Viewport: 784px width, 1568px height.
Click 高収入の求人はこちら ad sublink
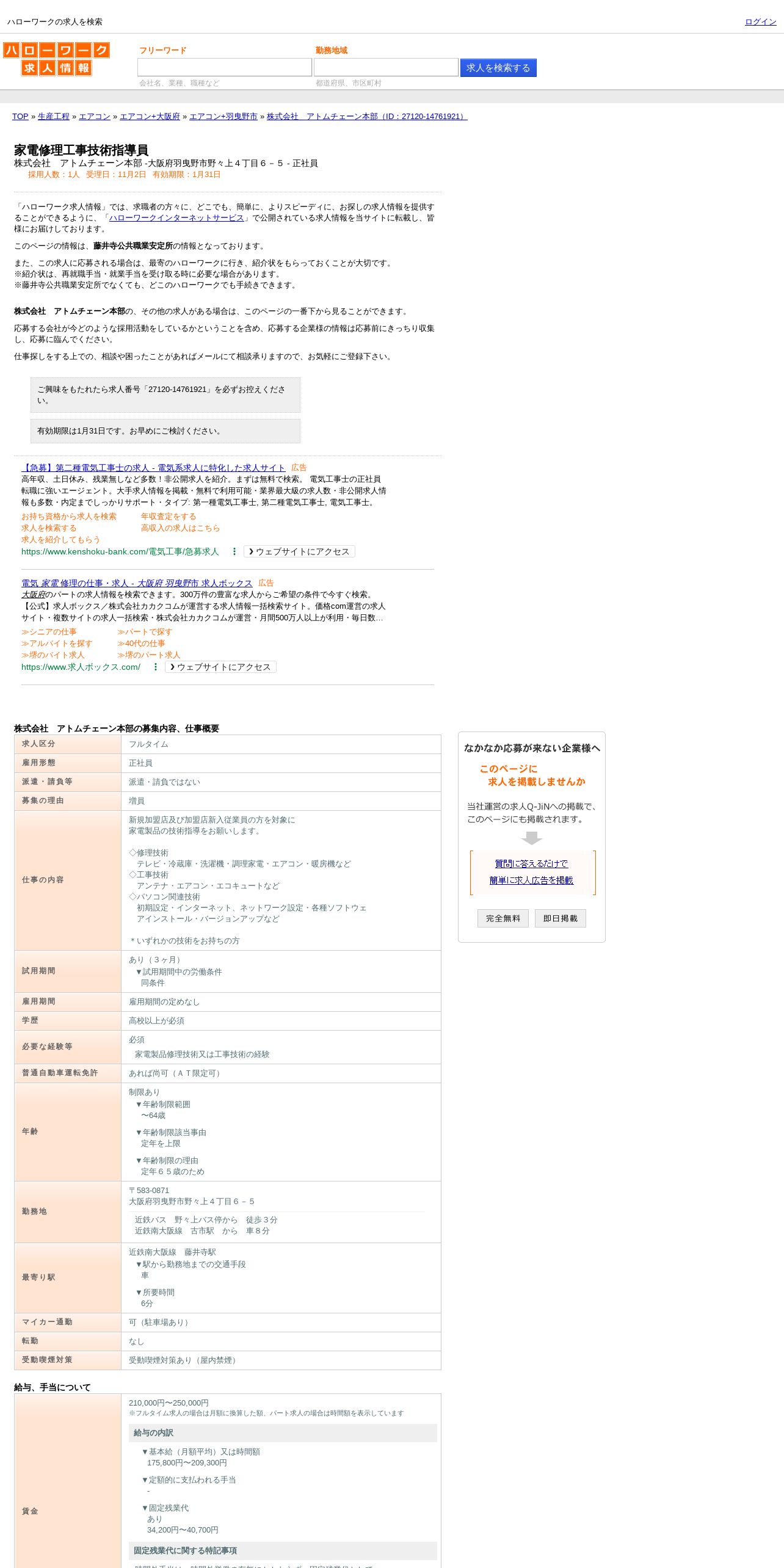tap(180, 528)
